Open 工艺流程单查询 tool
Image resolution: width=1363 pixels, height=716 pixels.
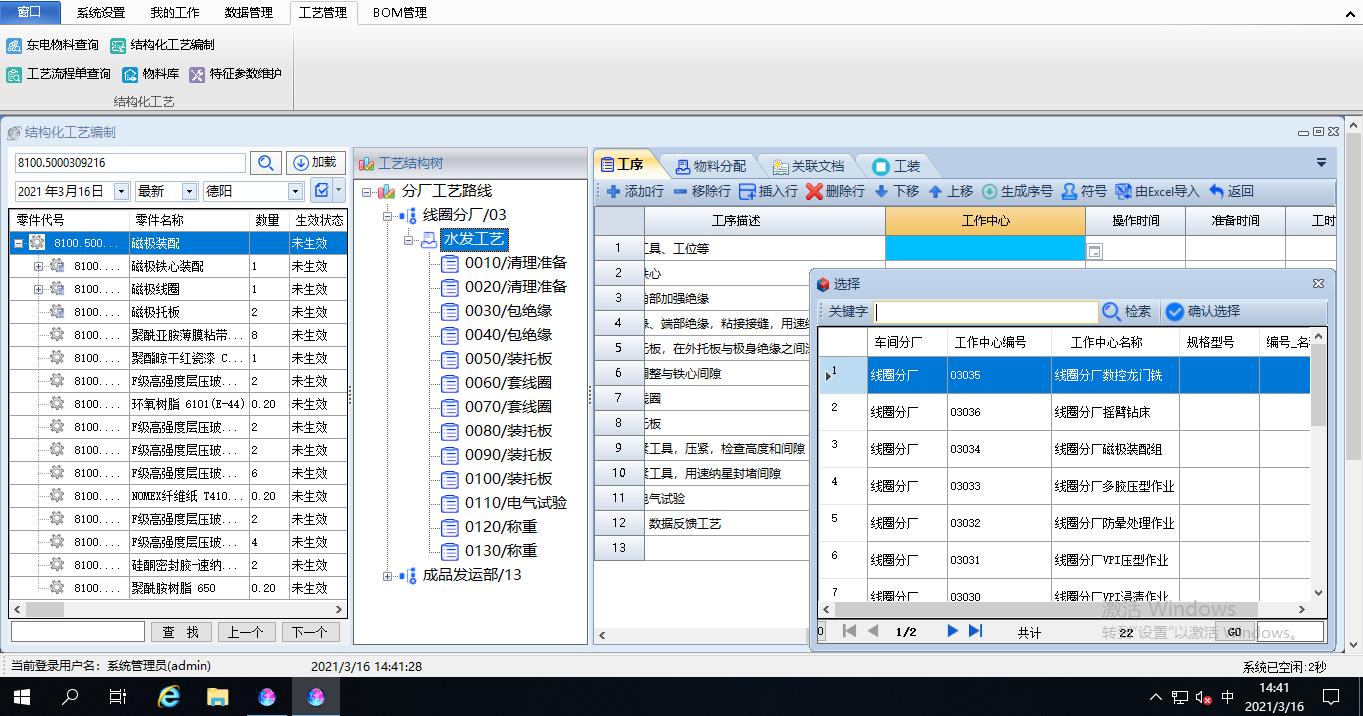(x=58, y=74)
